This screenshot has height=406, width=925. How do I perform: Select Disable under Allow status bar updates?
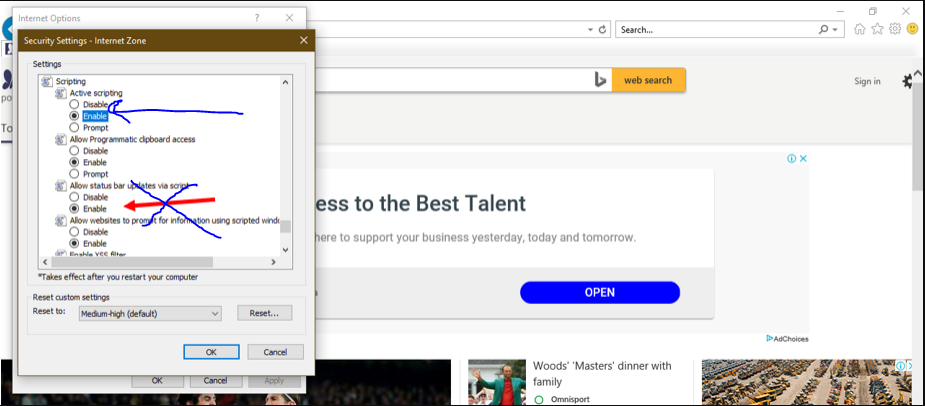pyautogui.click(x=74, y=197)
